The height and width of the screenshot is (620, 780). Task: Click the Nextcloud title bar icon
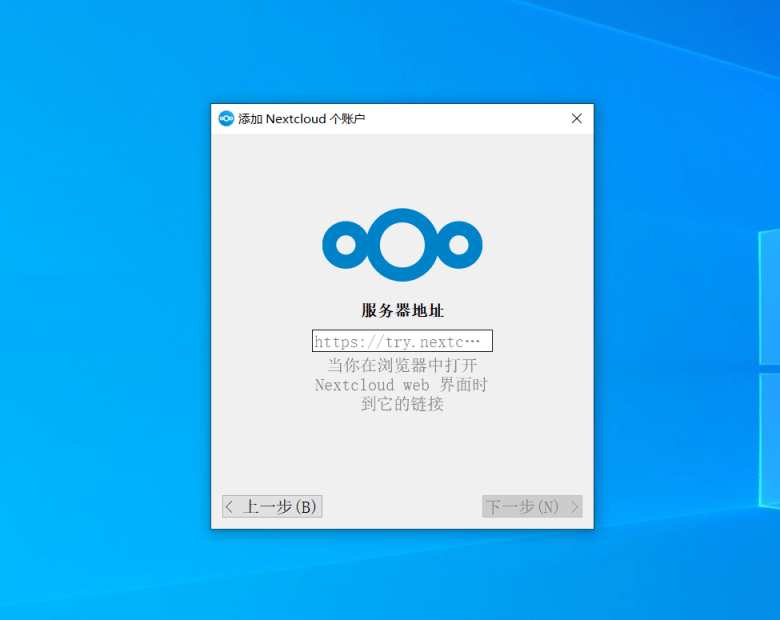pyautogui.click(x=226, y=118)
